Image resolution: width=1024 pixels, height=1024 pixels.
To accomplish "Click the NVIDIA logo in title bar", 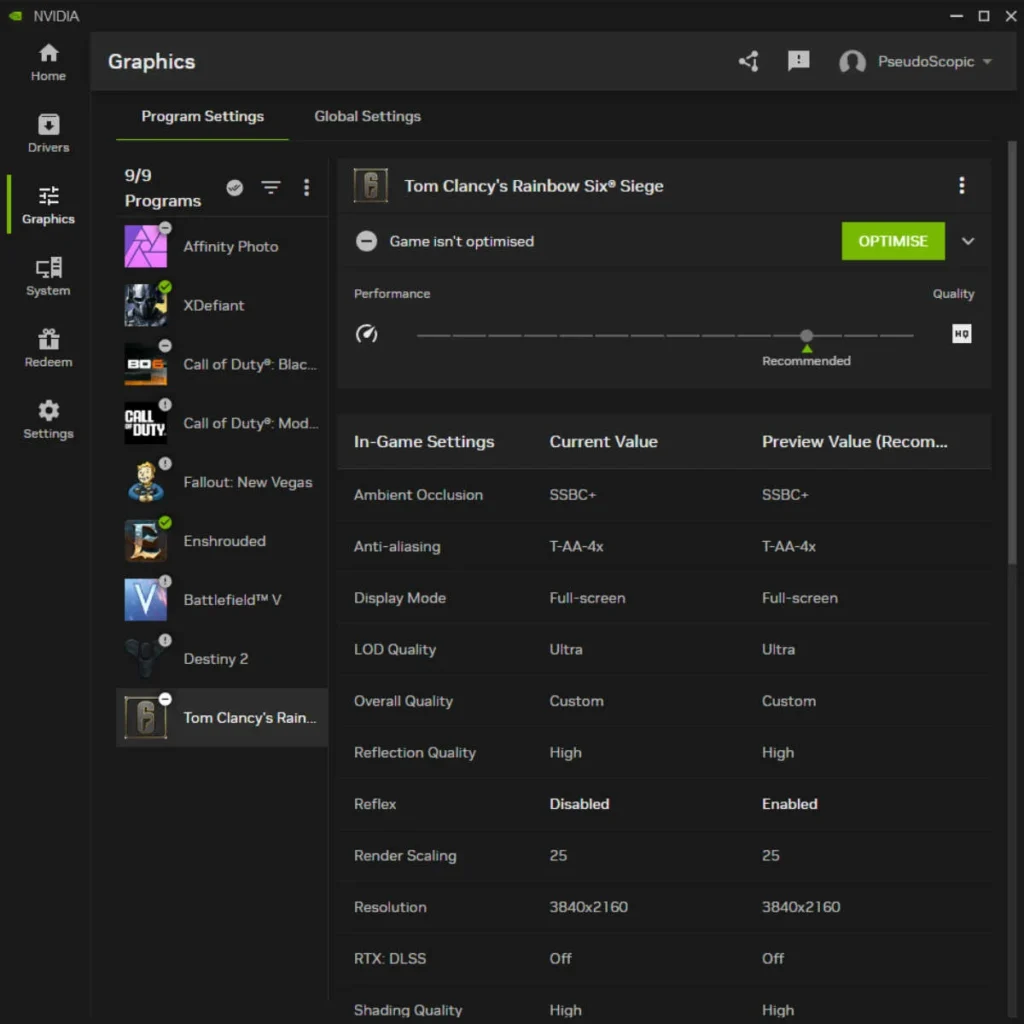I will pyautogui.click(x=16, y=16).
